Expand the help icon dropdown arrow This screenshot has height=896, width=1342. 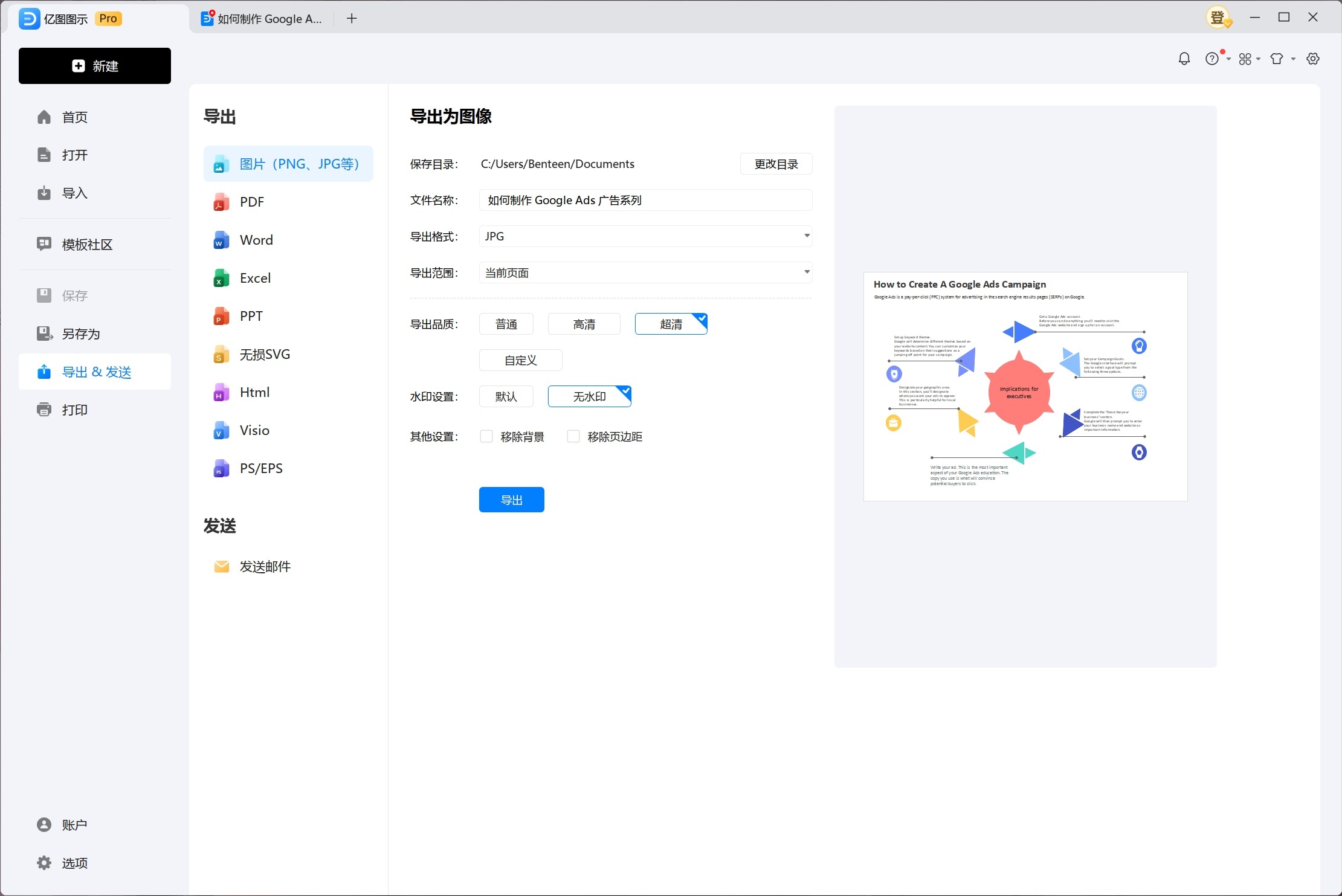click(1228, 59)
